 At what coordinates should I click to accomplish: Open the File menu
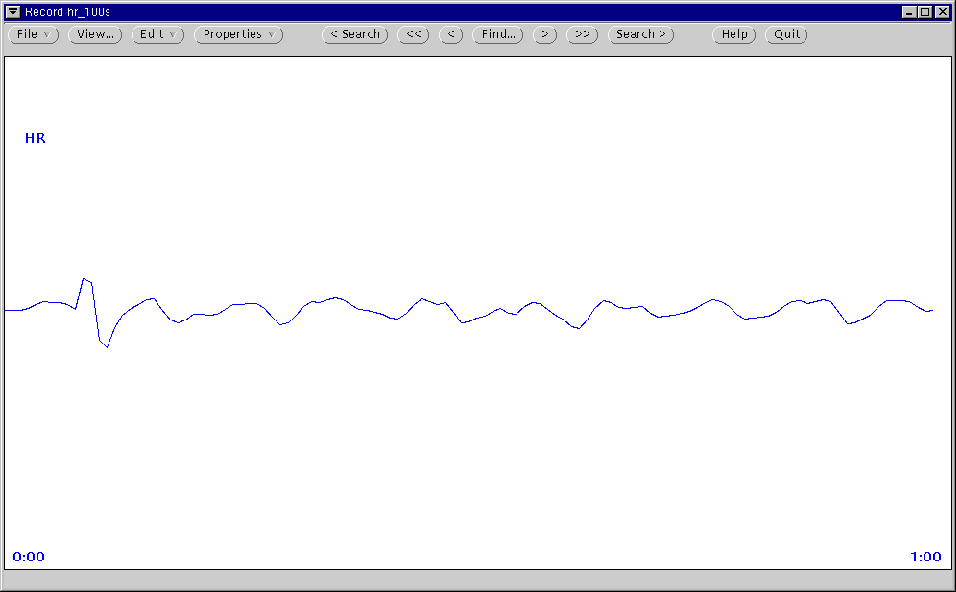33,34
